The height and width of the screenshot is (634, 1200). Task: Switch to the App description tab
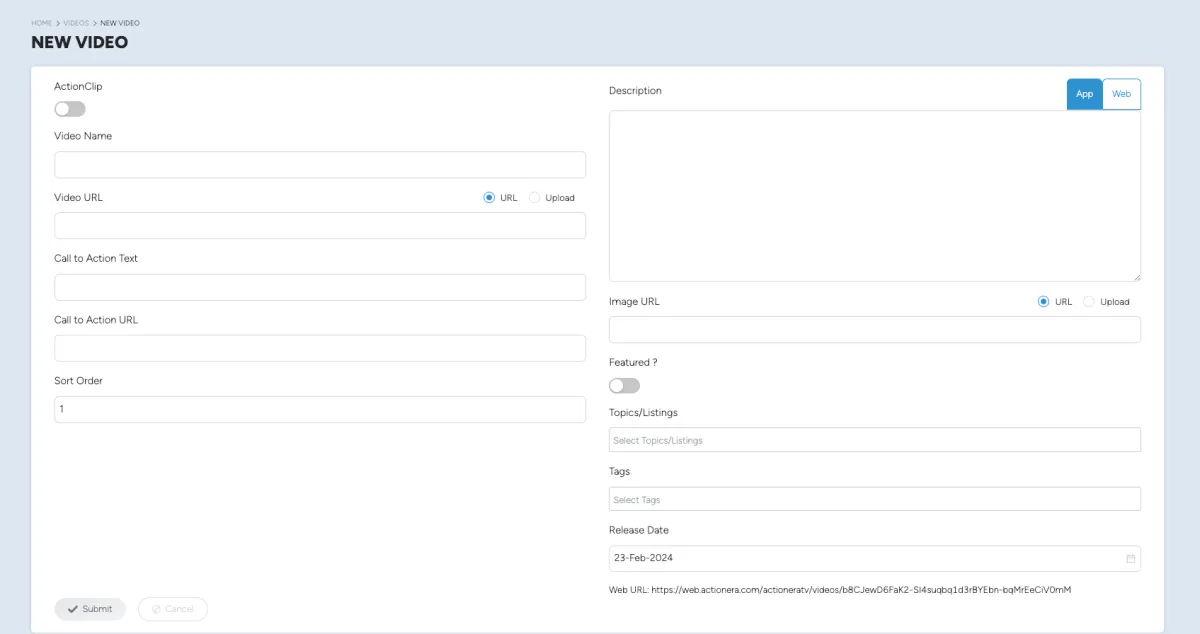pos(1084,94)
